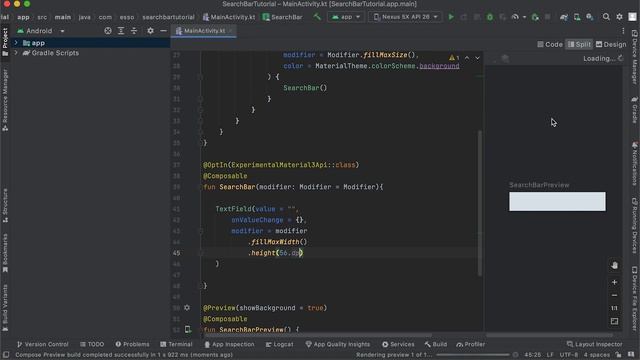Click the warning indicator in the editor
Image resolution: width=640 pixels, height=360 pixels.
(454, 58)
